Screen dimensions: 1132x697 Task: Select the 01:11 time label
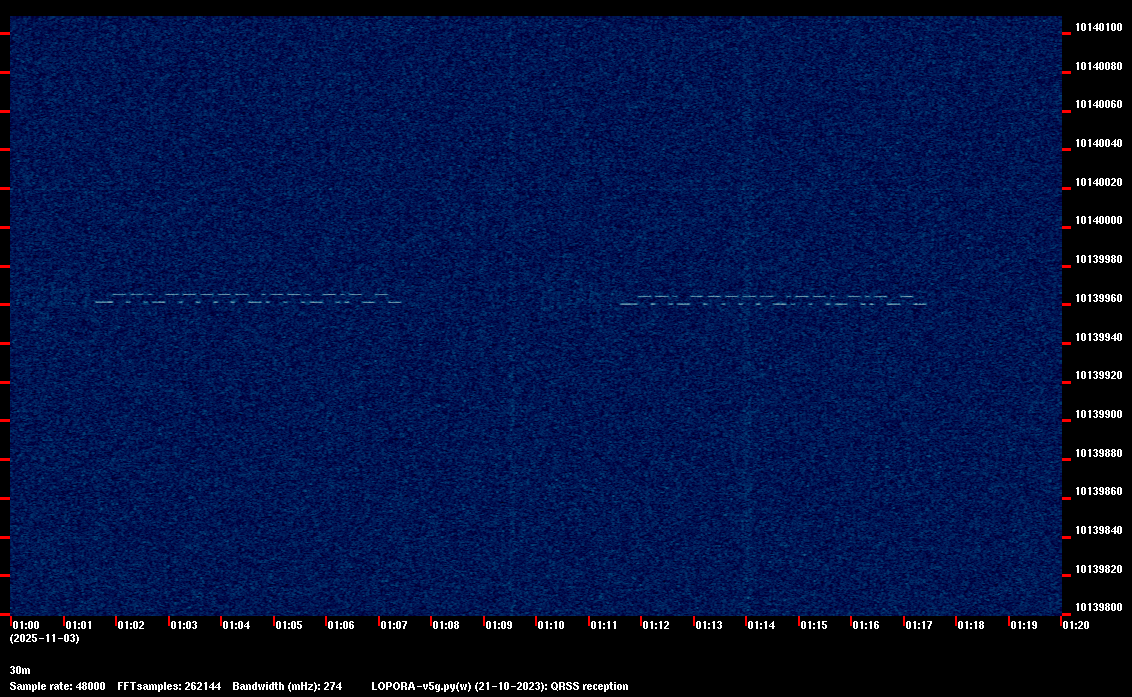coord(604,625)
